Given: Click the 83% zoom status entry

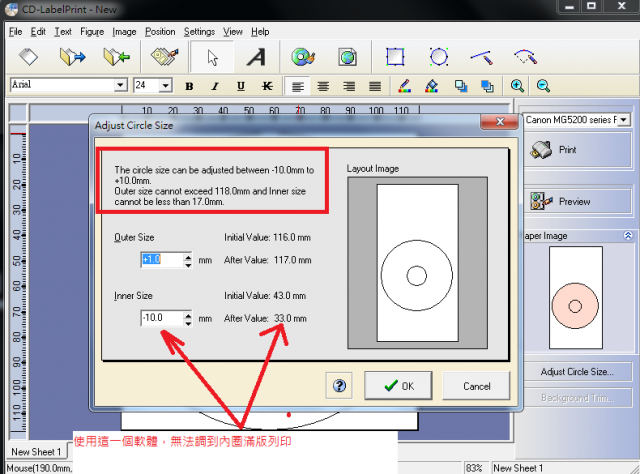Looking at the screenshot, I should point(474,468).
